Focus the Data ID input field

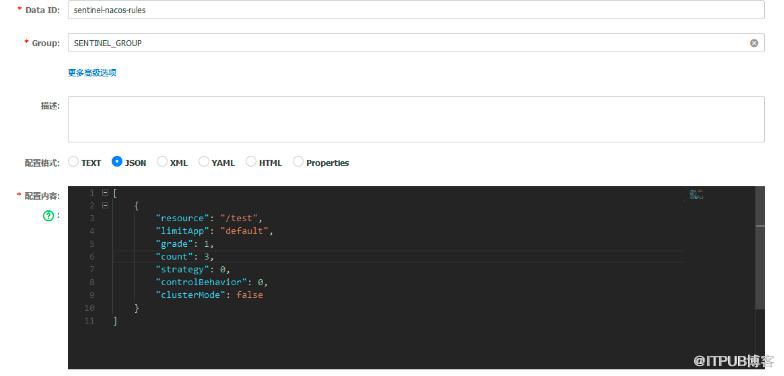click(x=416, y=10)
